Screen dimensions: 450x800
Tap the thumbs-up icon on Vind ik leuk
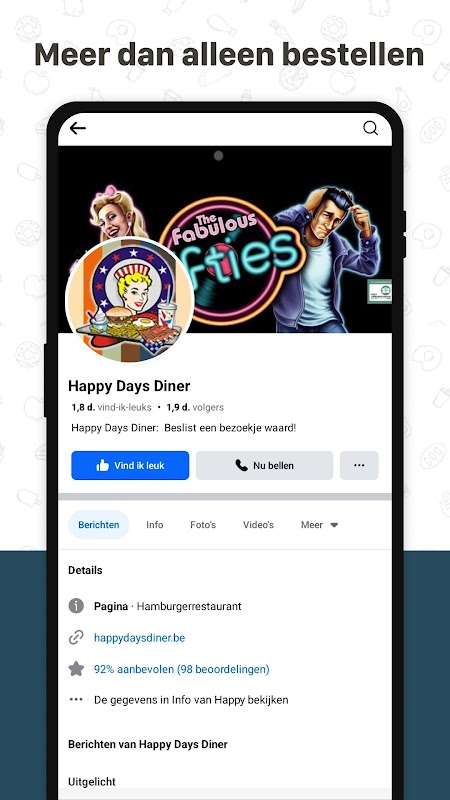[103, 465]
